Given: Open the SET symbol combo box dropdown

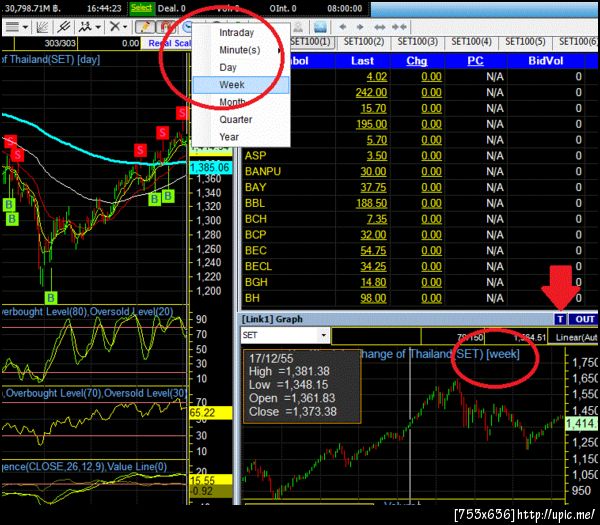Looking at the screenshot, I should [x=324, y=336].
